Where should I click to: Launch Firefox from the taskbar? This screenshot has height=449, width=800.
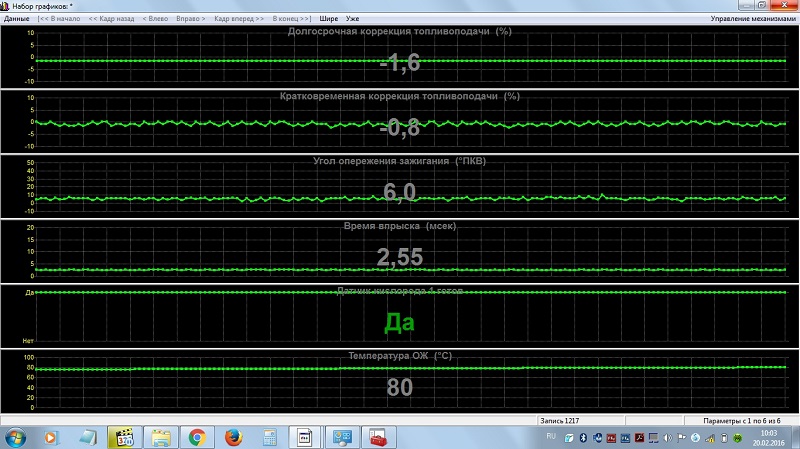232,437
